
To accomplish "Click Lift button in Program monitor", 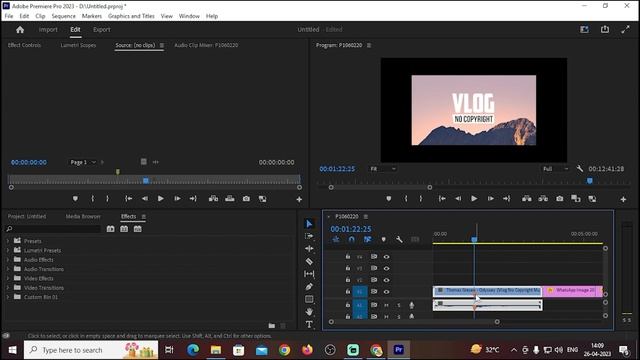I will (527, 199).
